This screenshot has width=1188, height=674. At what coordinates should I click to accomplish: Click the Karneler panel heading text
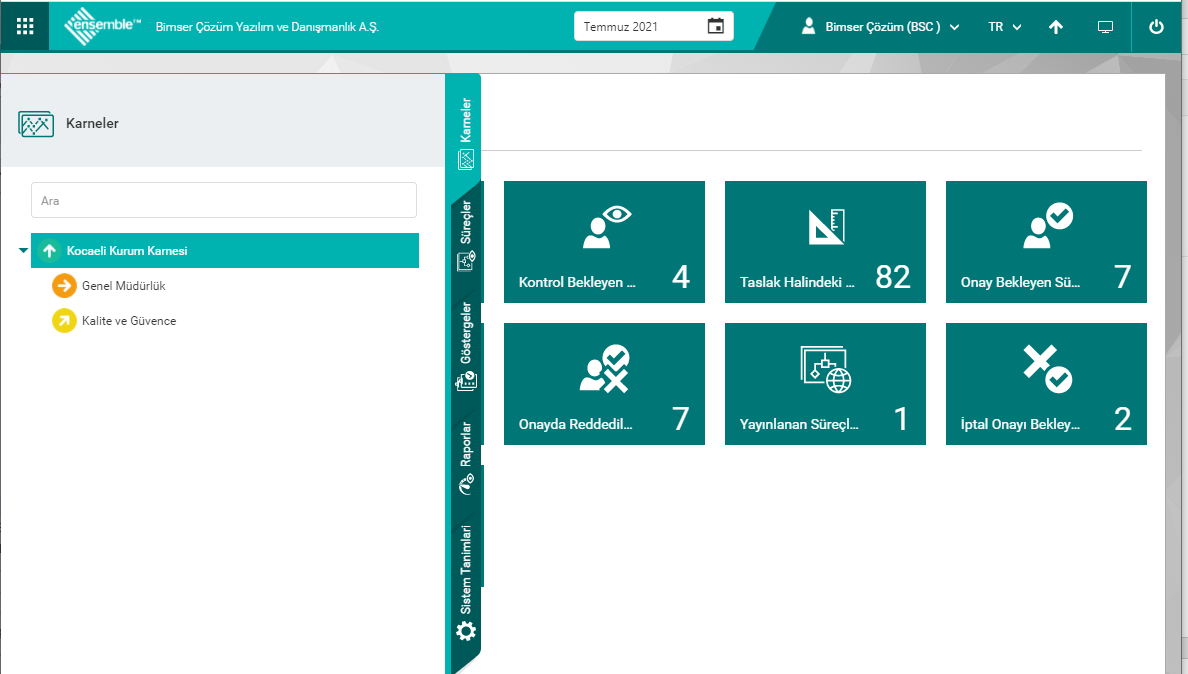(92, 123)
